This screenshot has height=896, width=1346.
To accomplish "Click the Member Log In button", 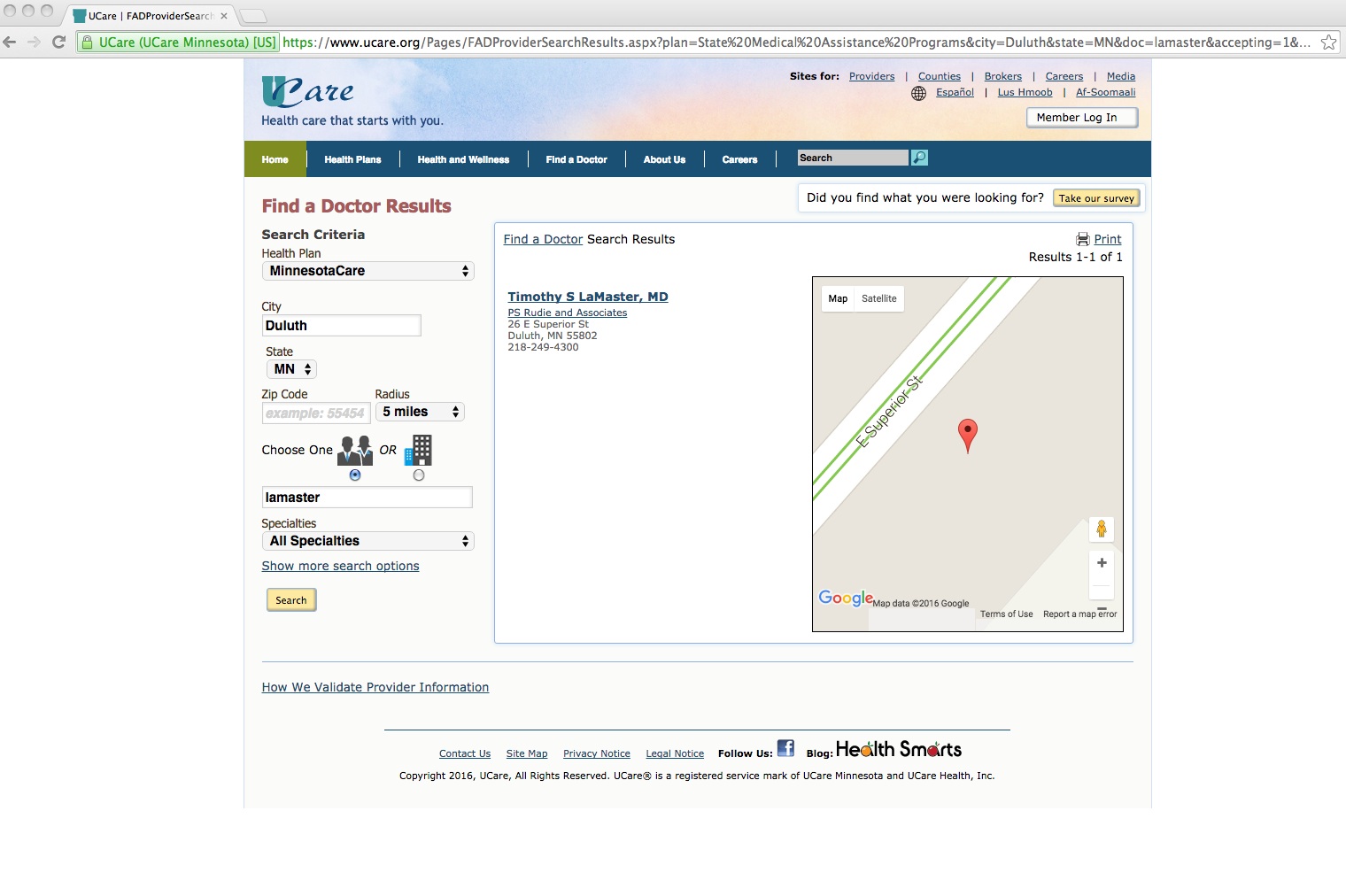I will [x=1082, y=118].
